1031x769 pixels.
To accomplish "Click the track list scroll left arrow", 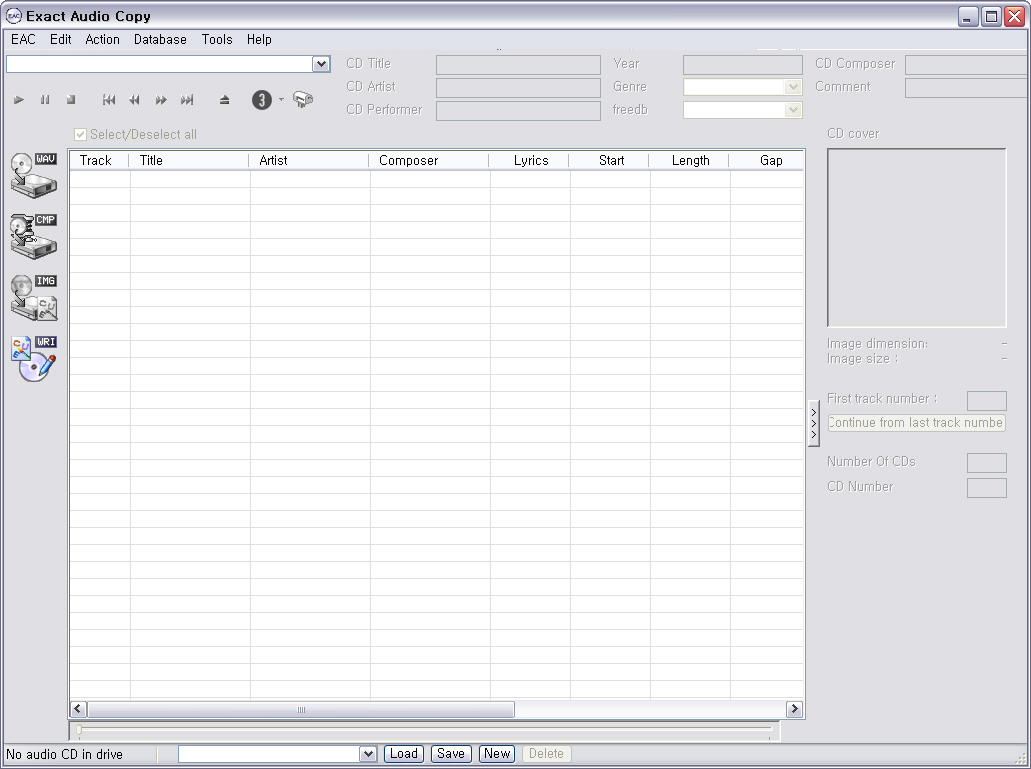I will tap(78, 709).
